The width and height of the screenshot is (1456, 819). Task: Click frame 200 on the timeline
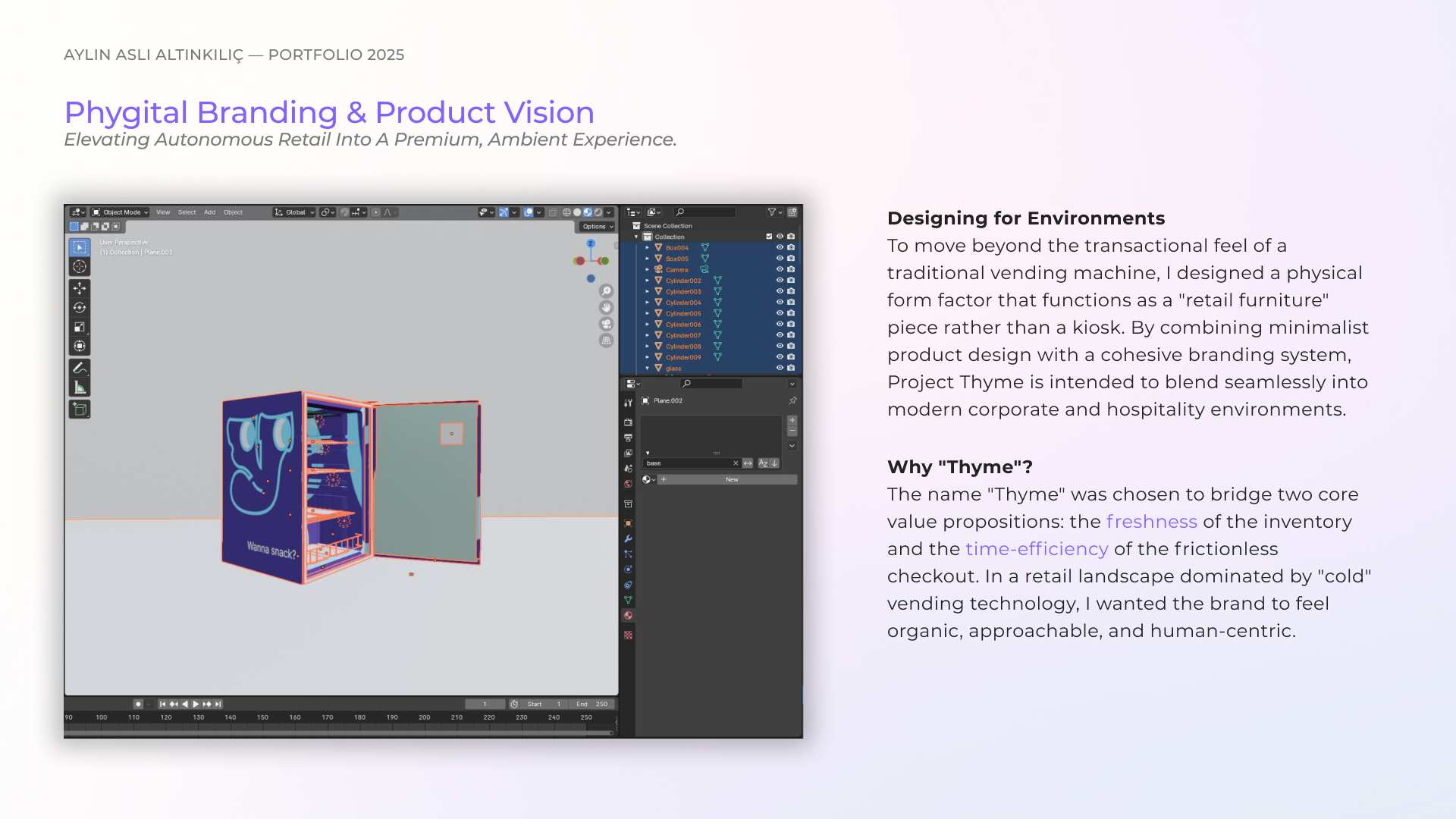[425, 717]
